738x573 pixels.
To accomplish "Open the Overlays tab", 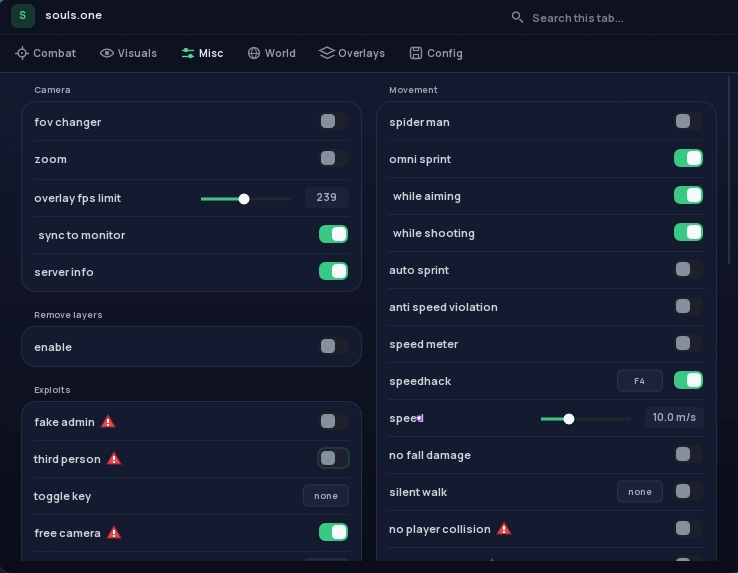I will pos(352,53).
